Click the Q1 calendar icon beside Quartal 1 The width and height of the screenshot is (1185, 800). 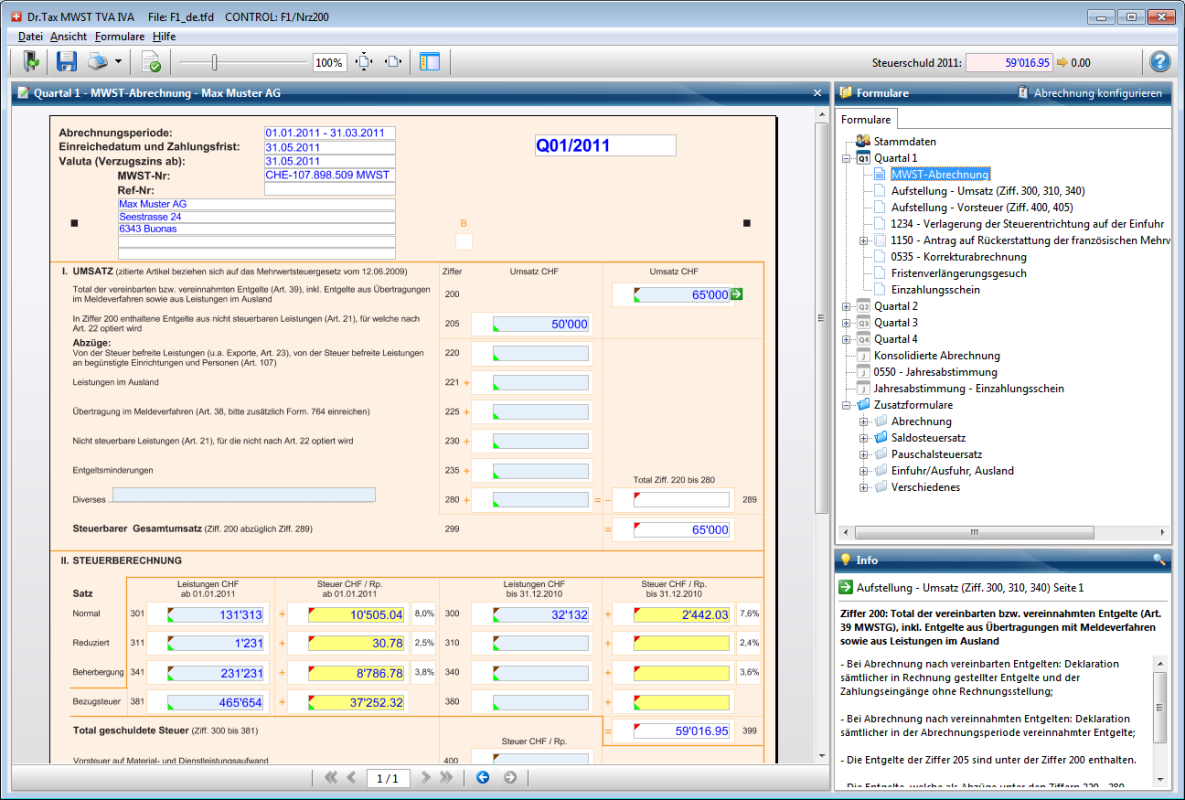pos(863,159)
